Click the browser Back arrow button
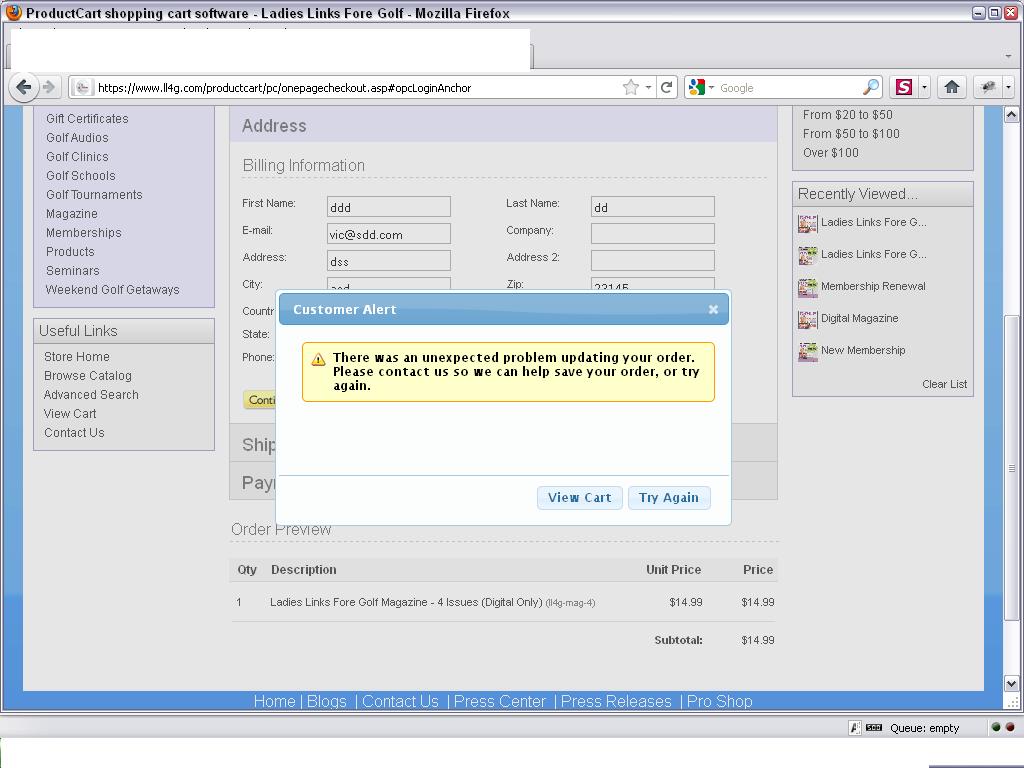The width and height of the screenshot is (1024, 768). pyautogui.click(x=24, y=88)
